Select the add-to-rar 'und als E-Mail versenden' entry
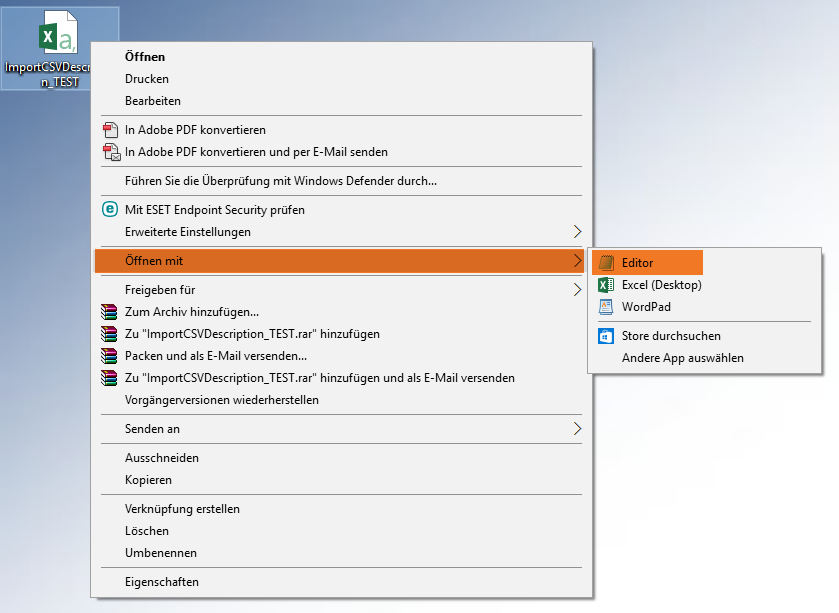 pos(342,378)
